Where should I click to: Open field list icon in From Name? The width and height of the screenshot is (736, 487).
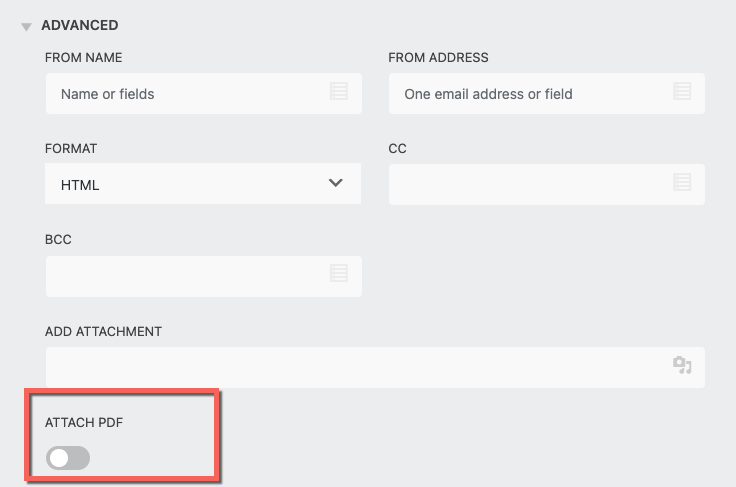click(339, 93)
